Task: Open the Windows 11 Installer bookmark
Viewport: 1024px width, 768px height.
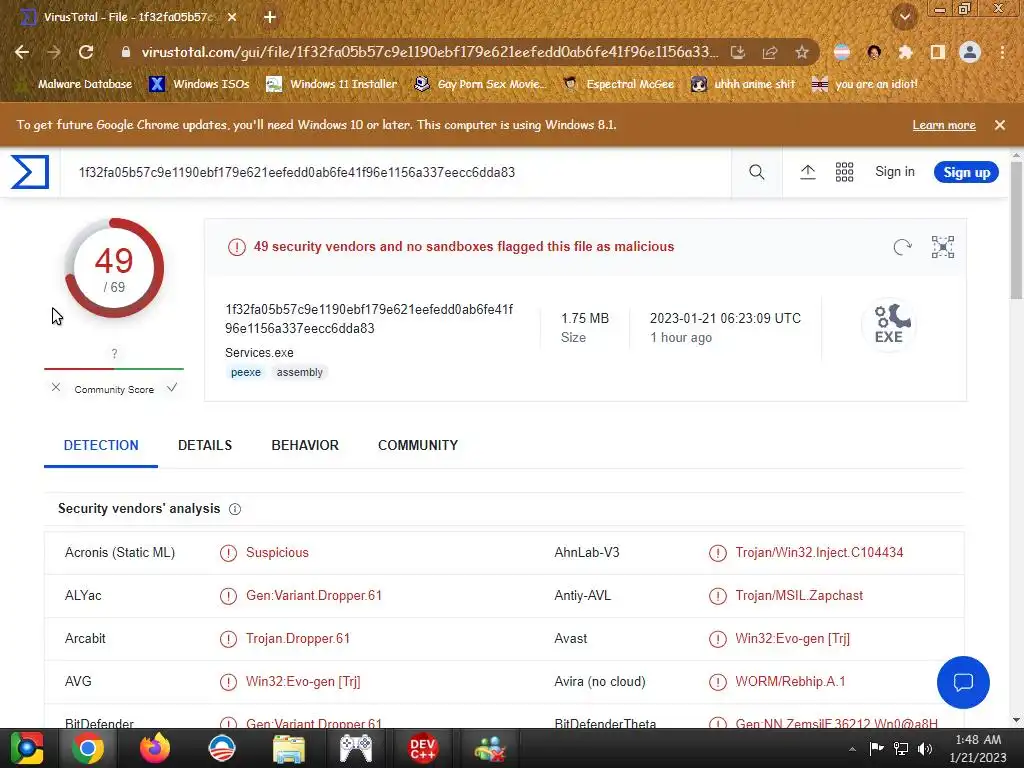Action: (x=332, y=84)
